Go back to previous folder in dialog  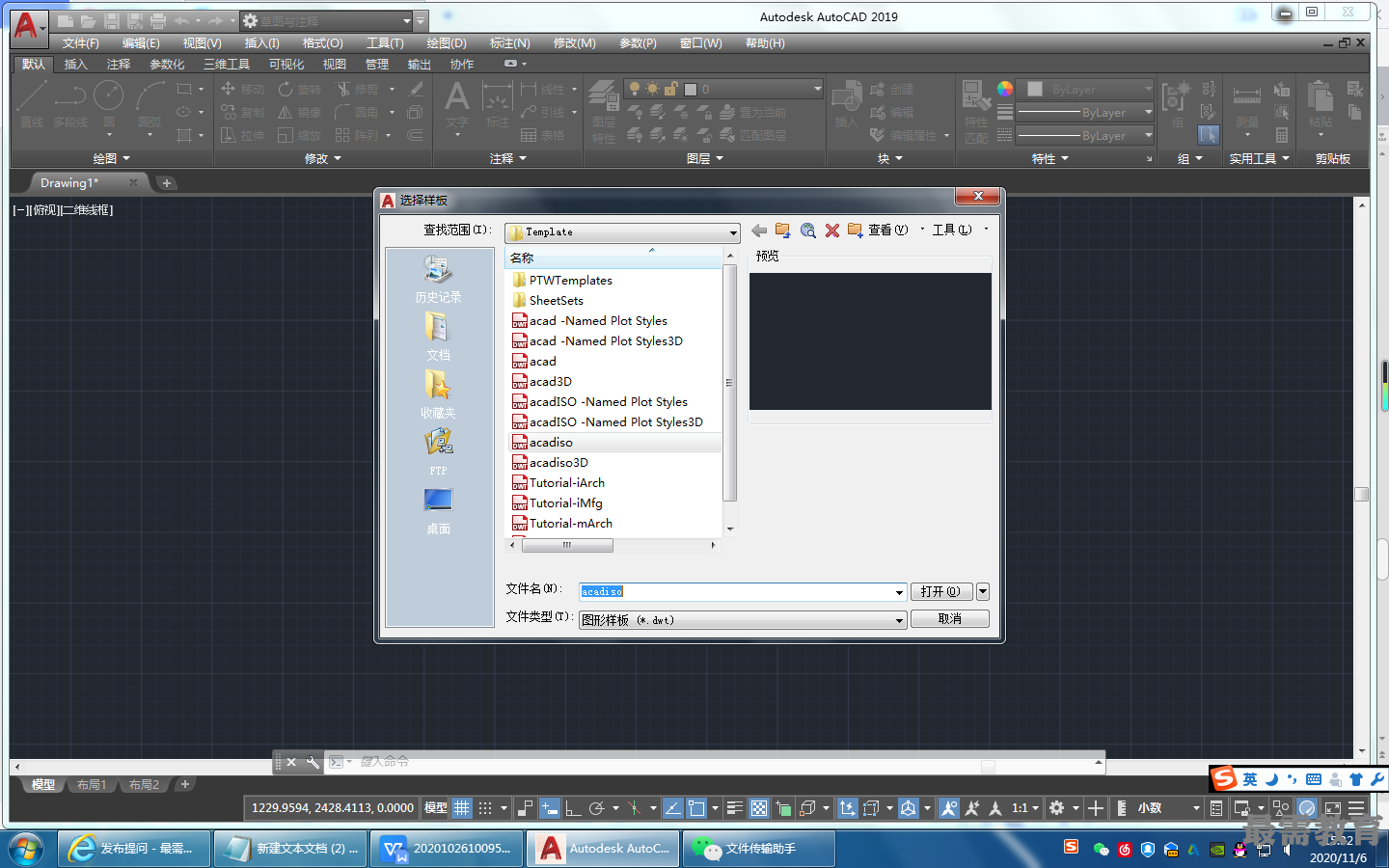click(759, 231)
